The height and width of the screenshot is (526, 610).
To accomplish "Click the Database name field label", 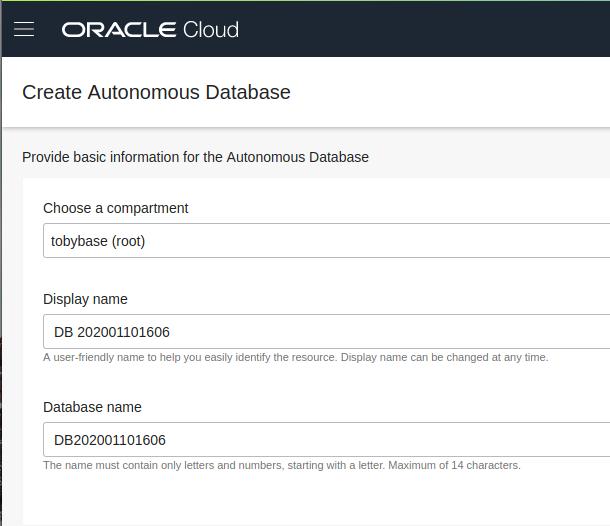I will 92,407.
